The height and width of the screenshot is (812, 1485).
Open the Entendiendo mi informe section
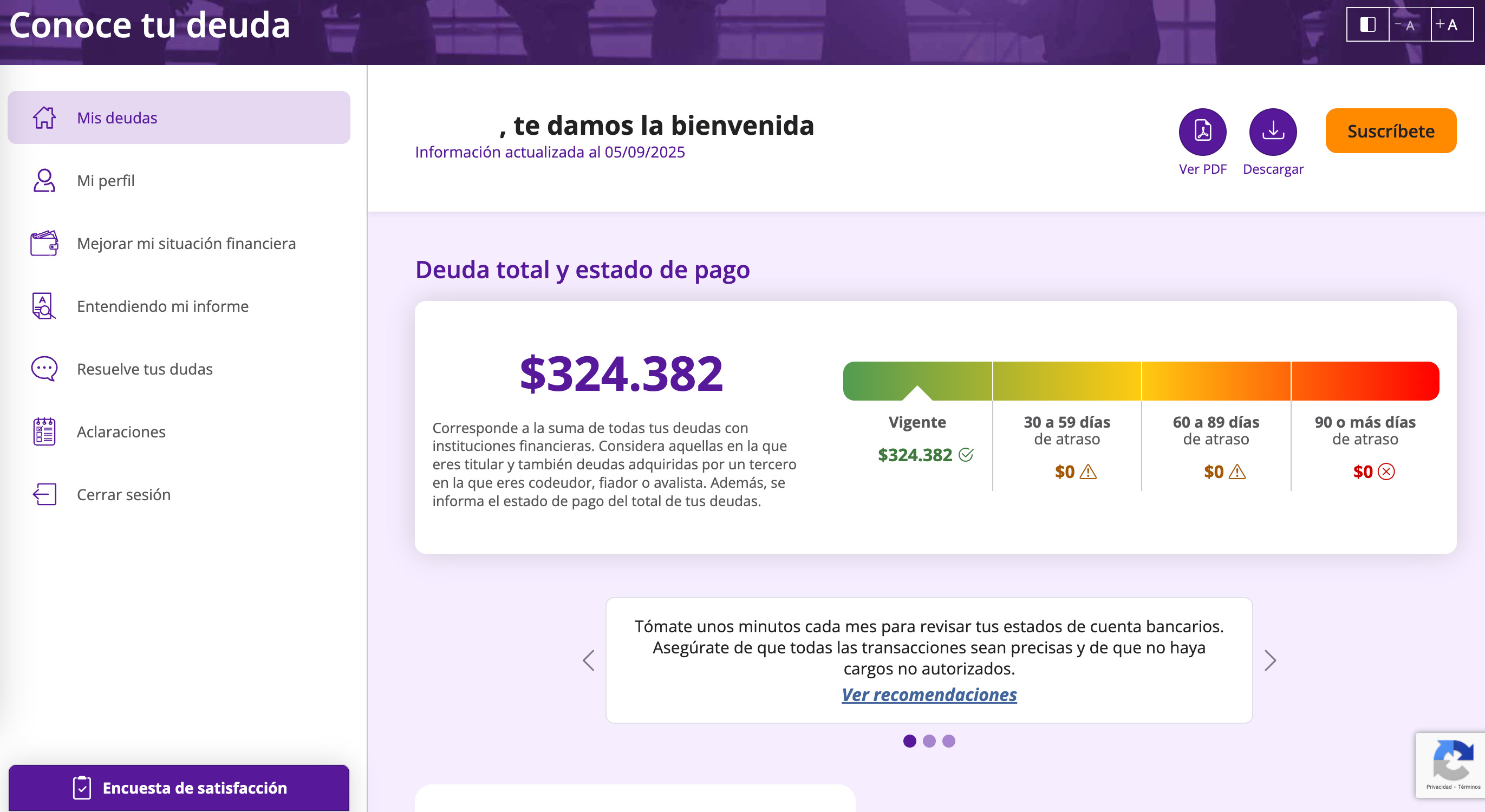point(162,306)
